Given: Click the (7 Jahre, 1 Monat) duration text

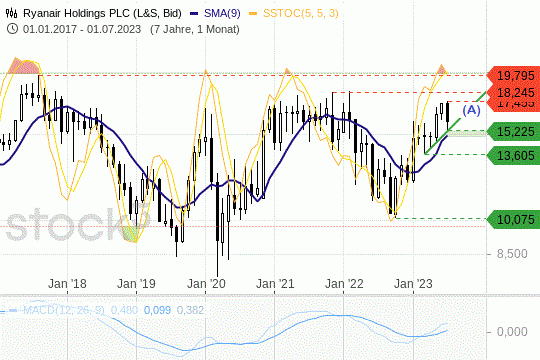Looking at the screenshot, I should 195,29.
